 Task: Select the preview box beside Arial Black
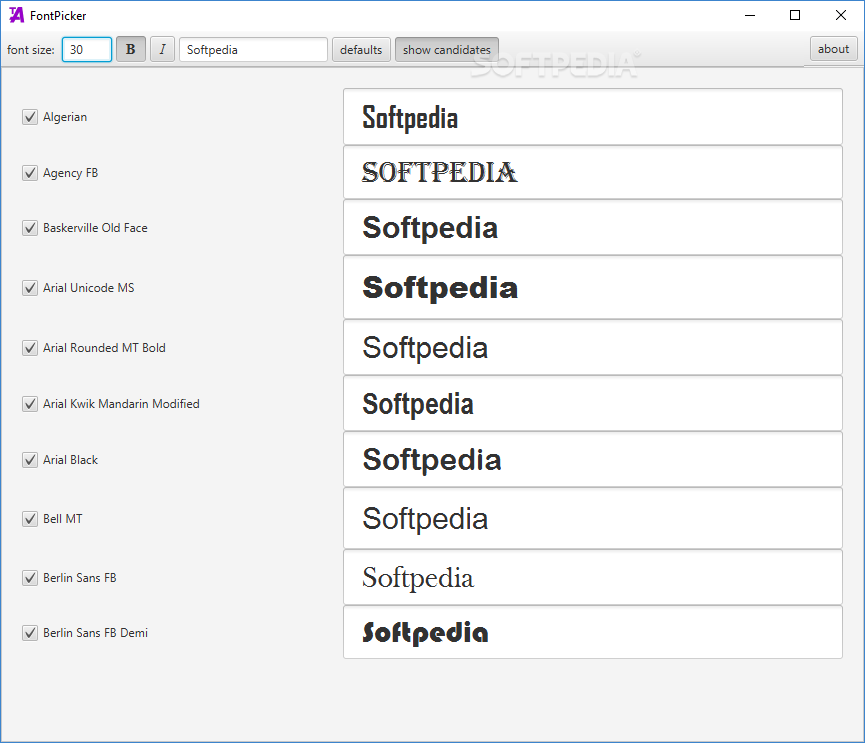(x=593, y=459)
